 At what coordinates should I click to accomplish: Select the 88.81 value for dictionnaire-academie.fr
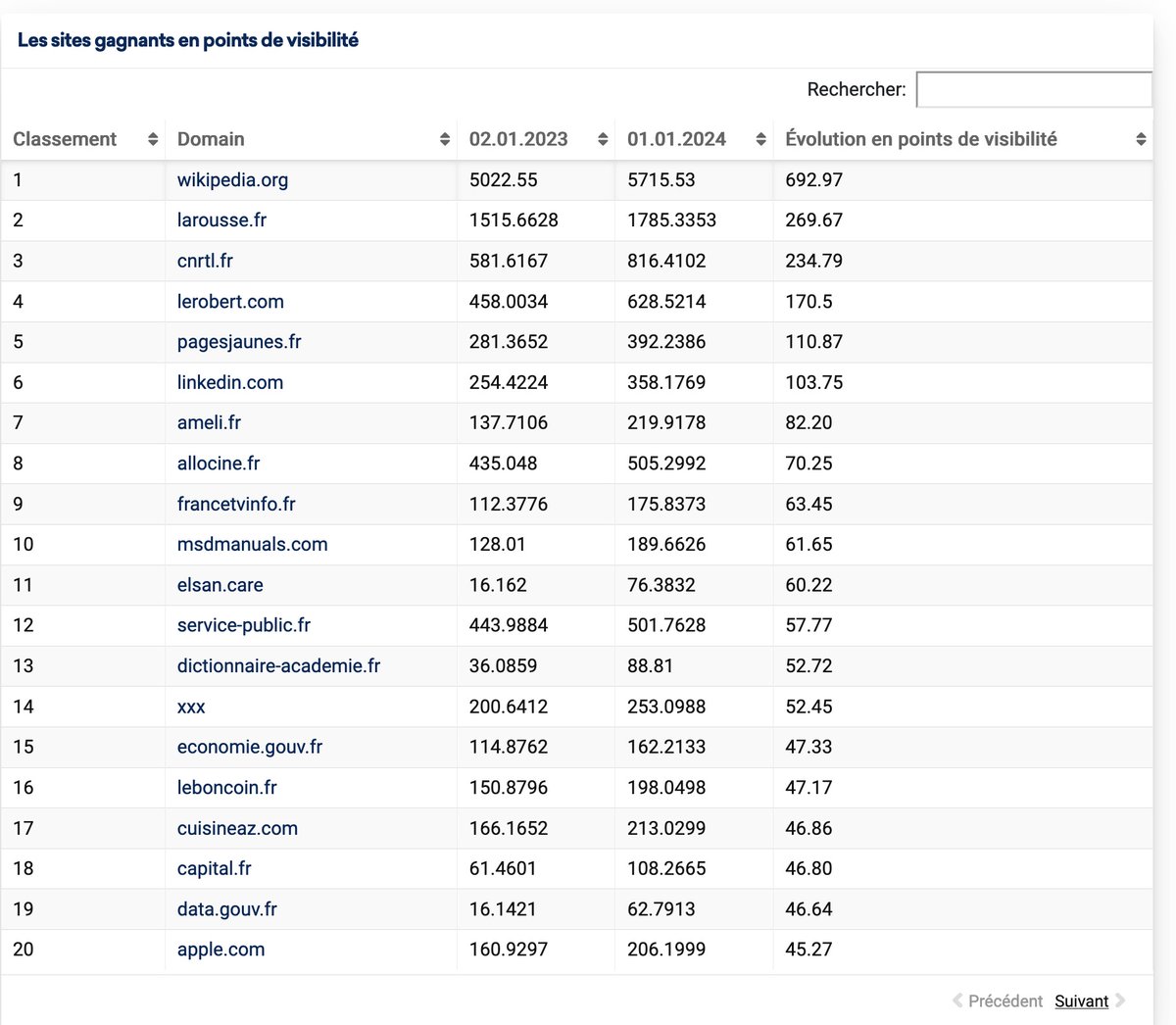(651, 665)
